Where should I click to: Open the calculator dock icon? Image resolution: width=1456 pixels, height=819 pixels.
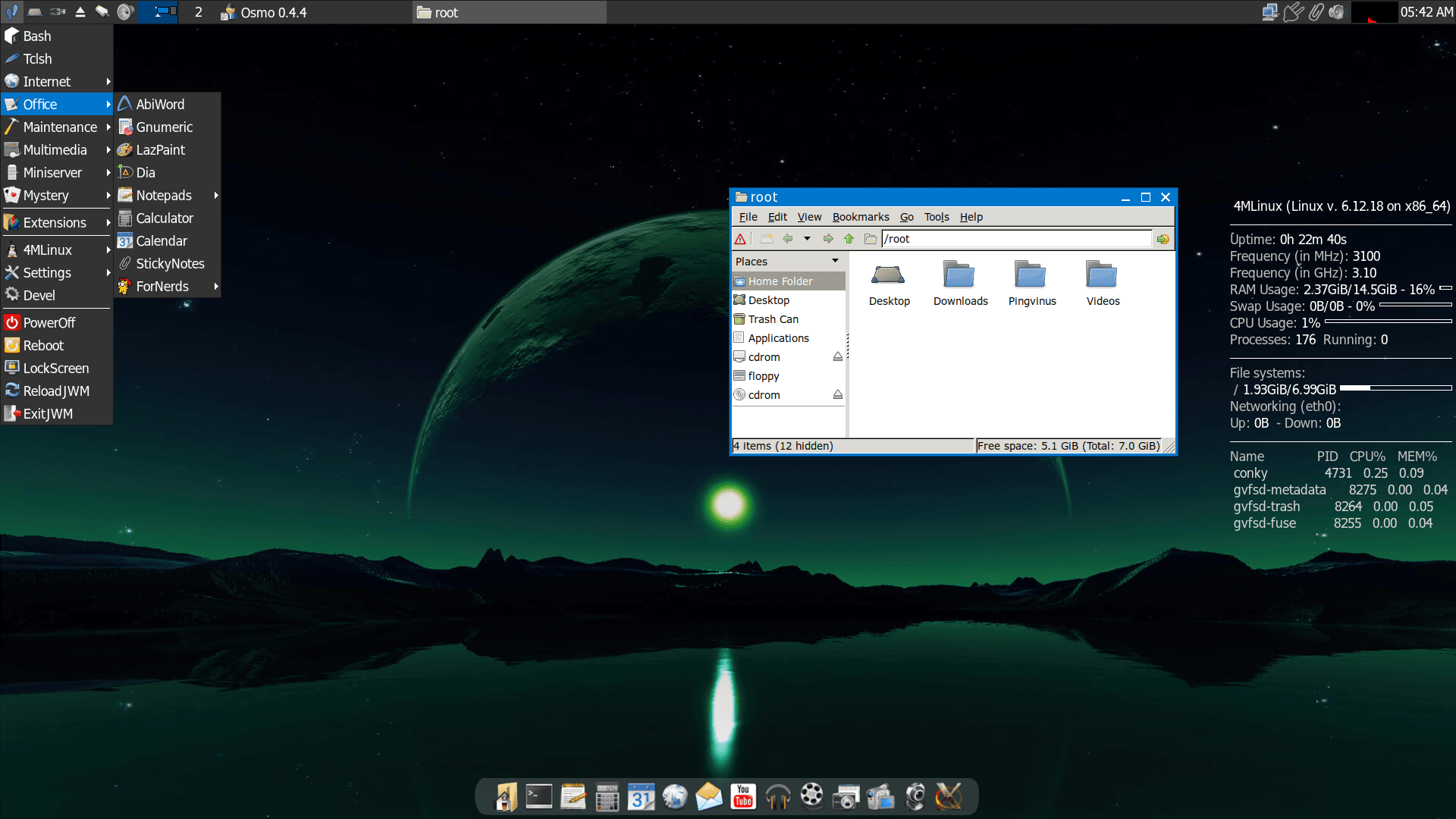(607, 797)
